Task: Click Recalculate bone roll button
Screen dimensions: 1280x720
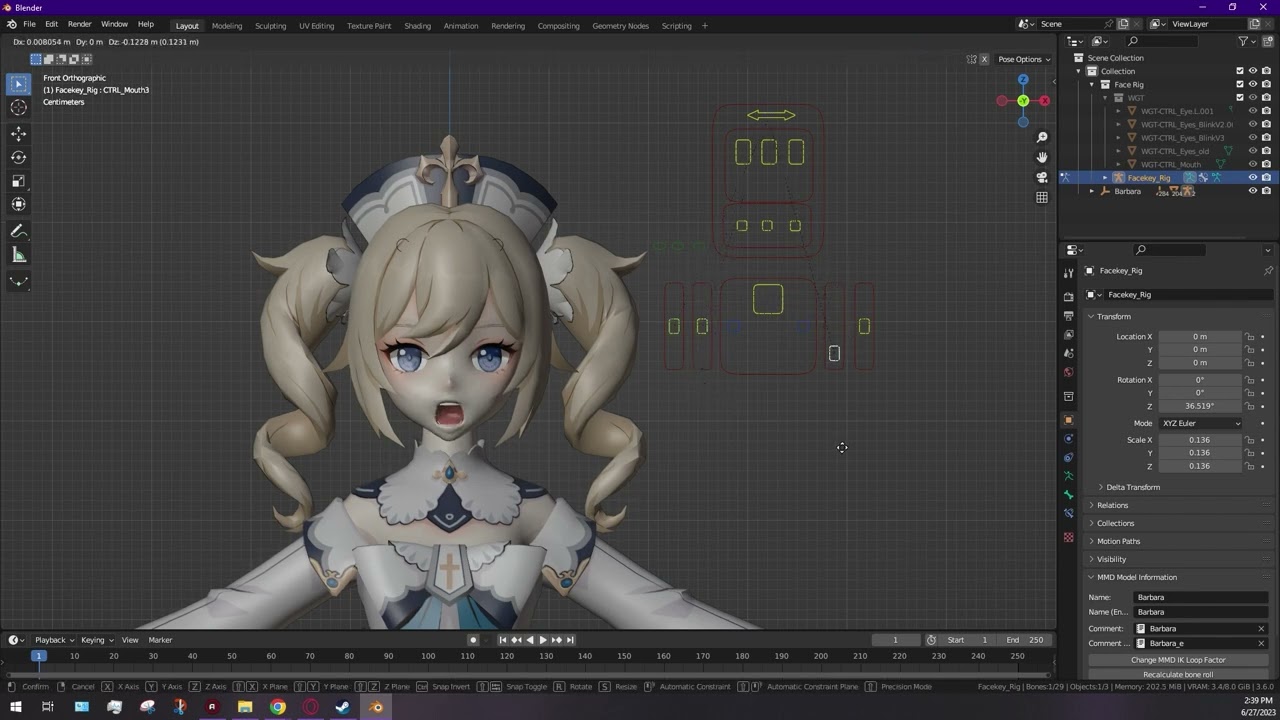Action: click(x=1178, y=675)
